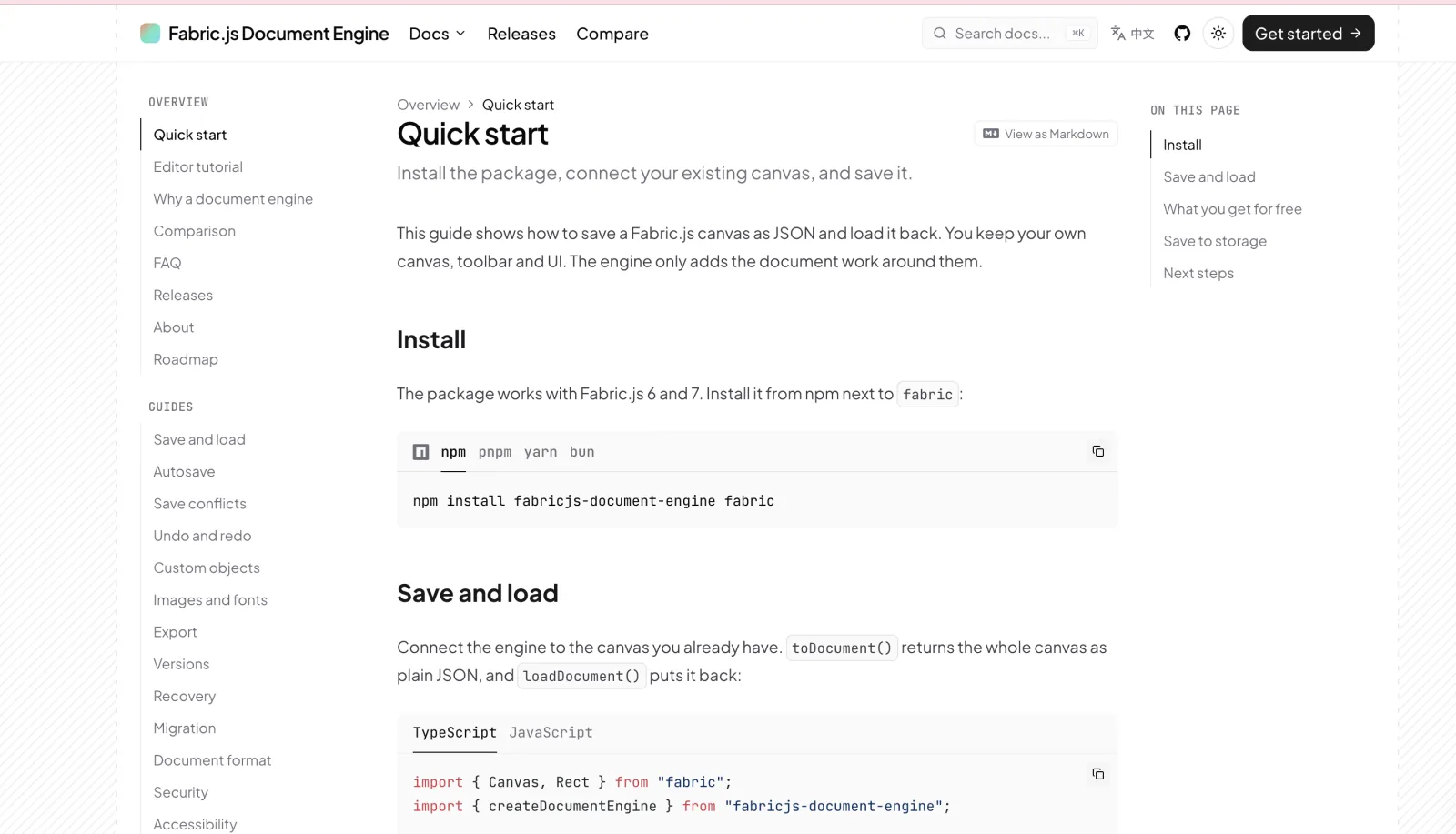Open the Accessibility guide

coord(195,824)
